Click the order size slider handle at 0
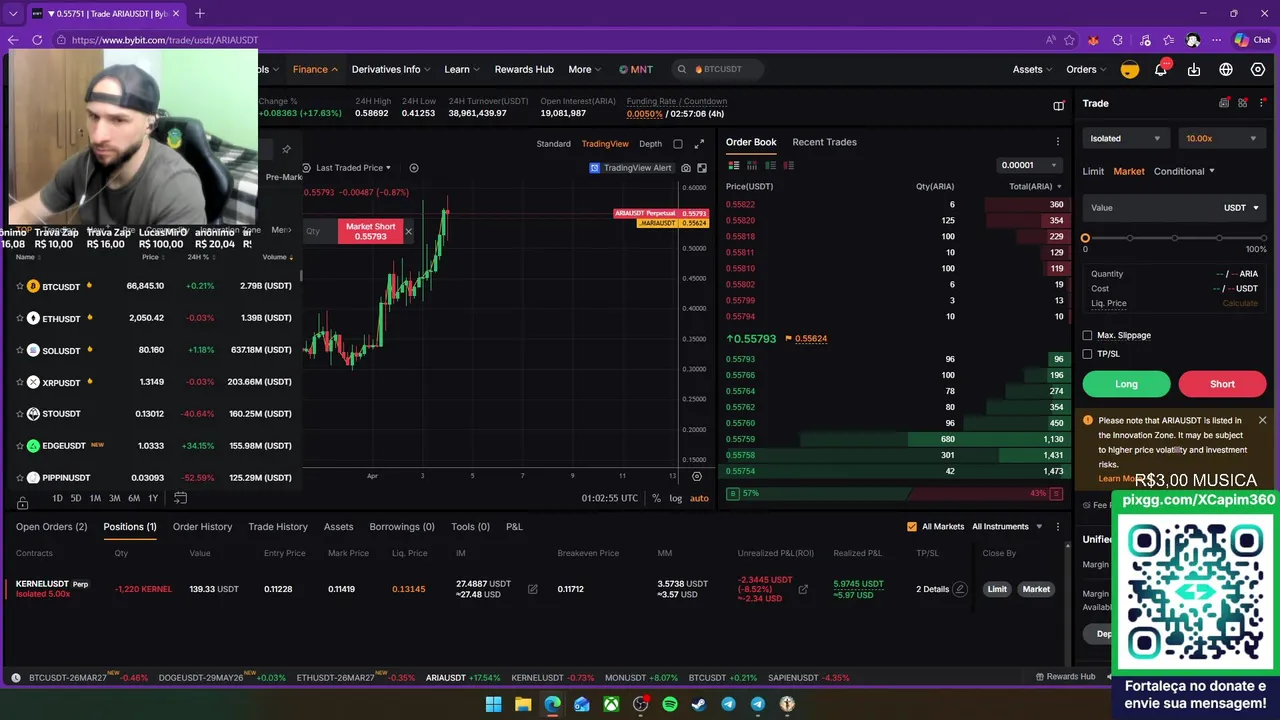Screen dimensions: 1280x720 coord(1085,238)
